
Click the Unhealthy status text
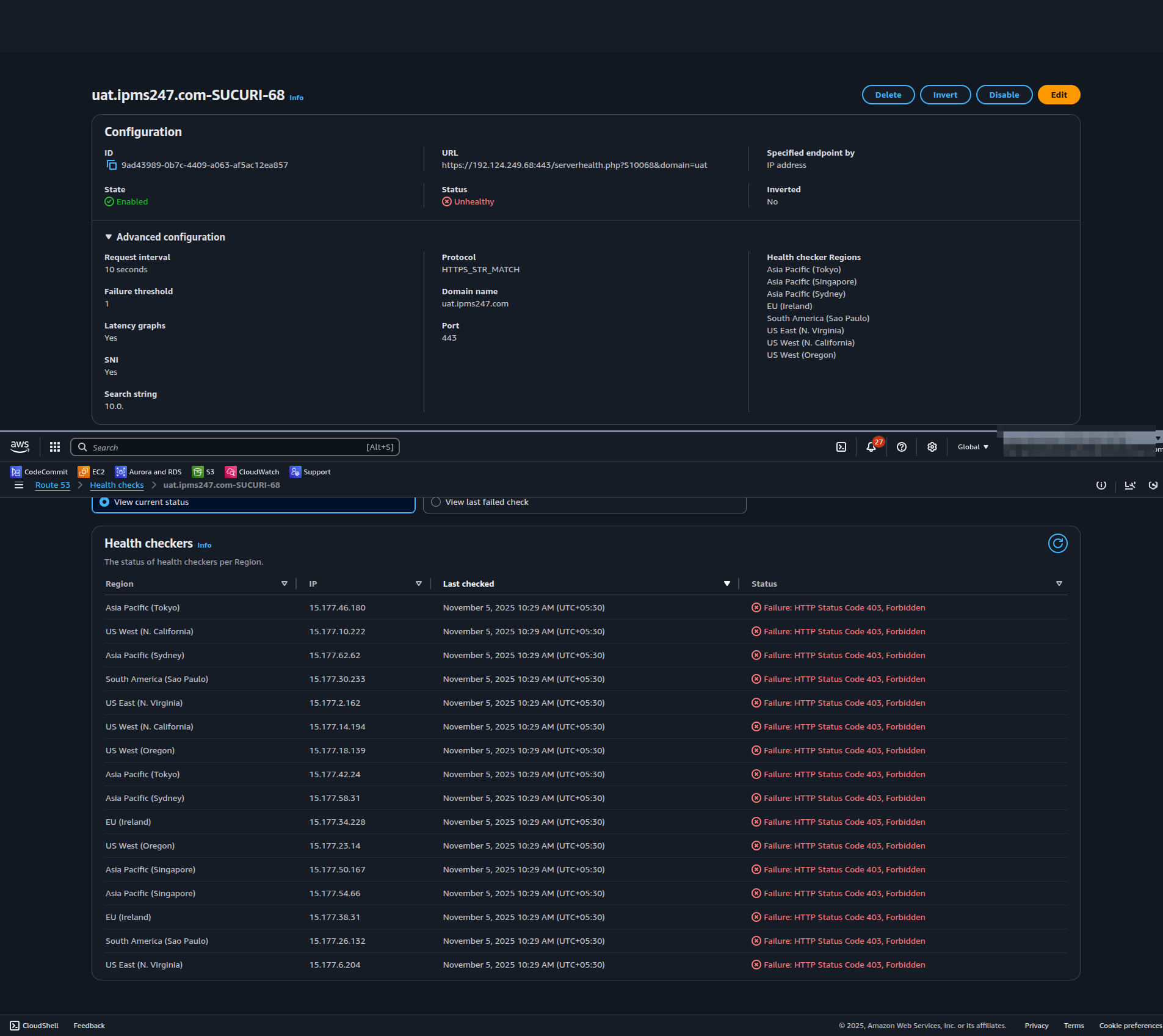(x=474, y=202)
